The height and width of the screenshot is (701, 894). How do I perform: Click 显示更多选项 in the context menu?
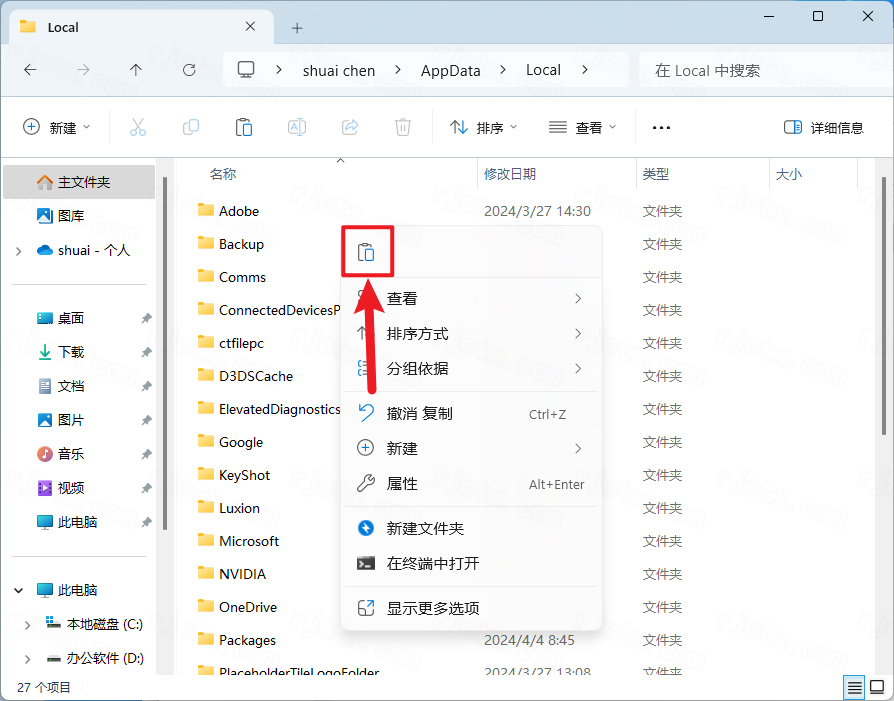[471, 608]
